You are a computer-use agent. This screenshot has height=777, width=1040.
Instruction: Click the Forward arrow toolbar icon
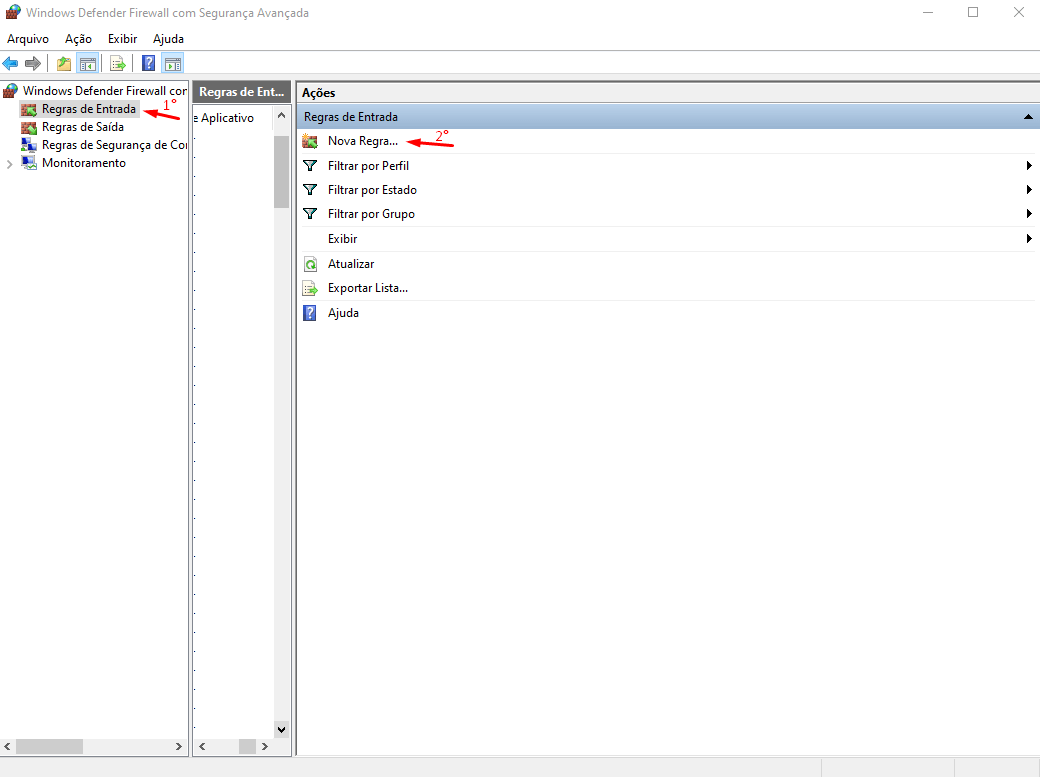32,64
